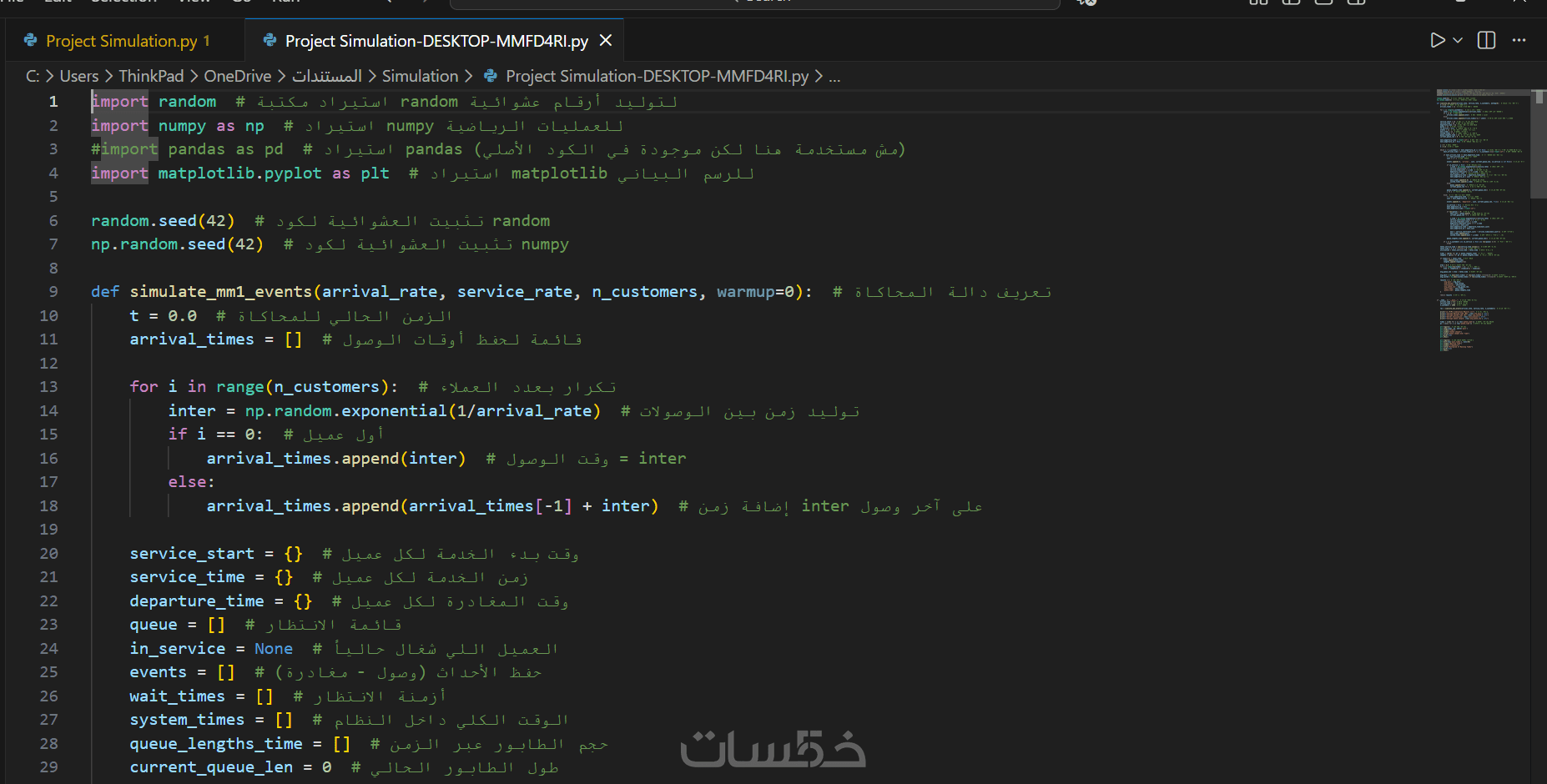This screenshot has height=784, width=1547.
Task: Open the run options dropdown arrow
Action: coord(1458,40)
